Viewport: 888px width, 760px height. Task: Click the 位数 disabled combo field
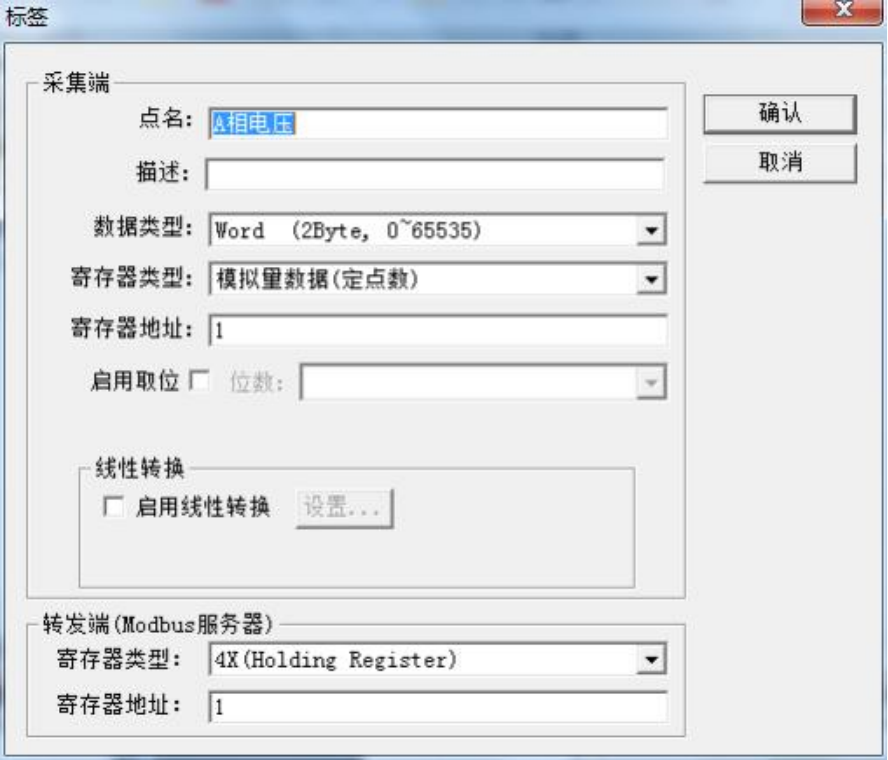[x=483, y=382]
